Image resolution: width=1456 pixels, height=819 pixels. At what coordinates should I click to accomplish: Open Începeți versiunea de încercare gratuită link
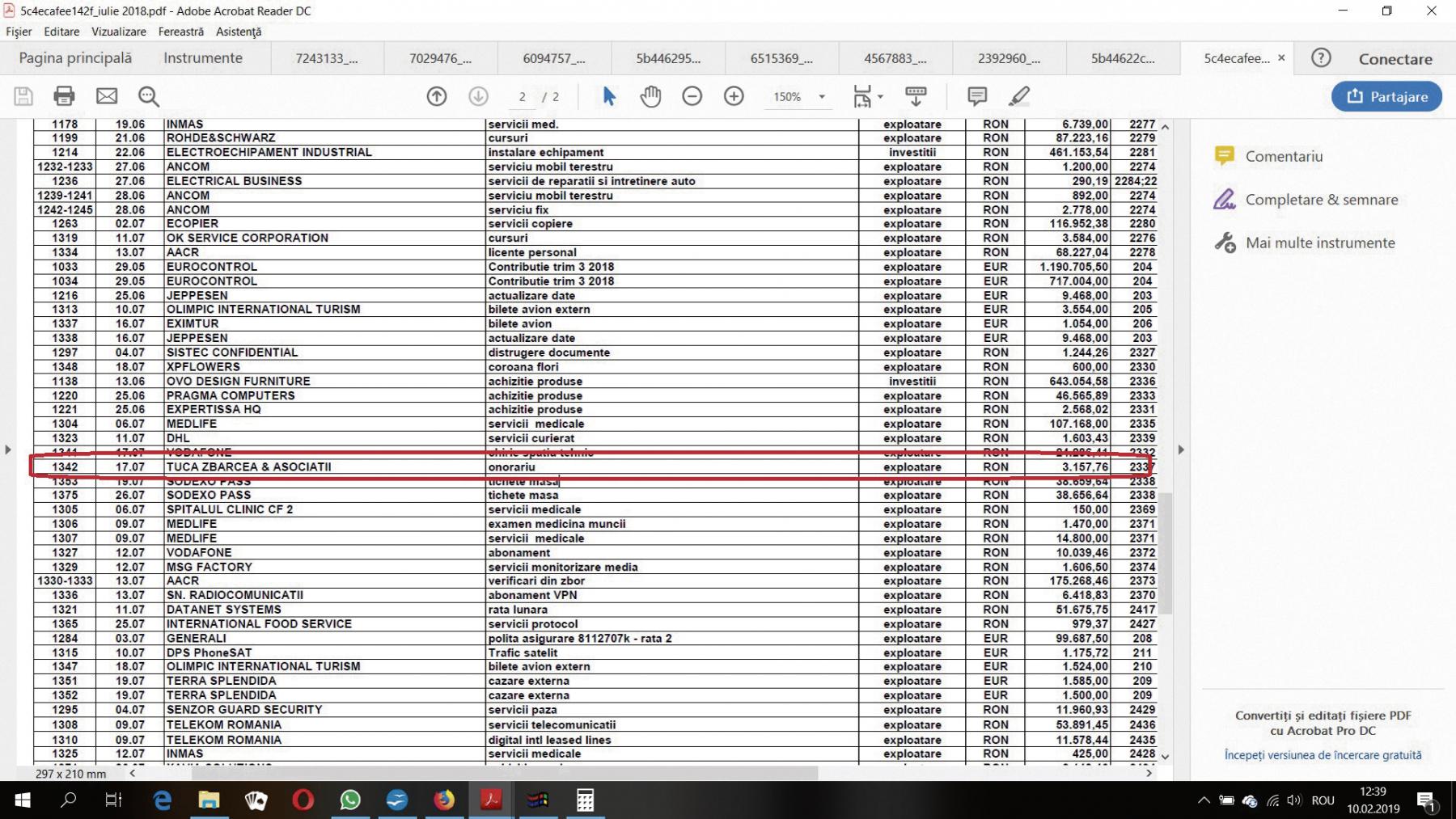1323,755
